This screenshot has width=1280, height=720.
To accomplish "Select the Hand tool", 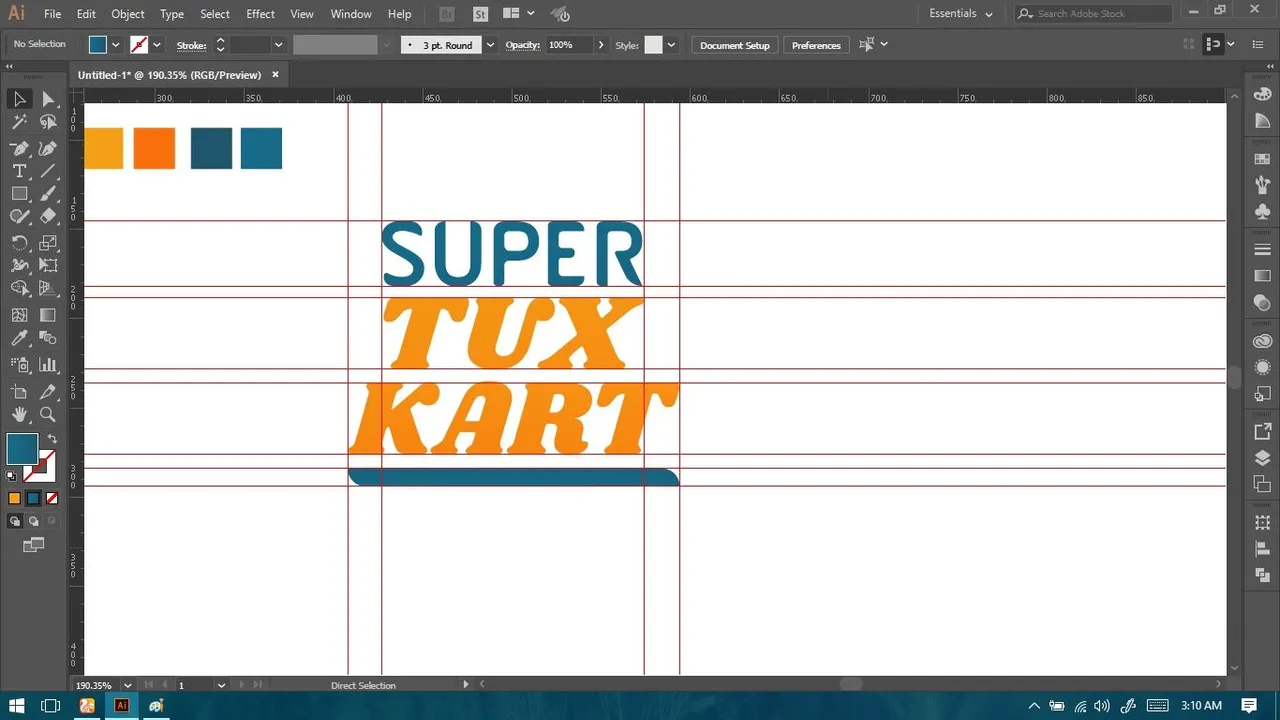I will click(19, 414).
